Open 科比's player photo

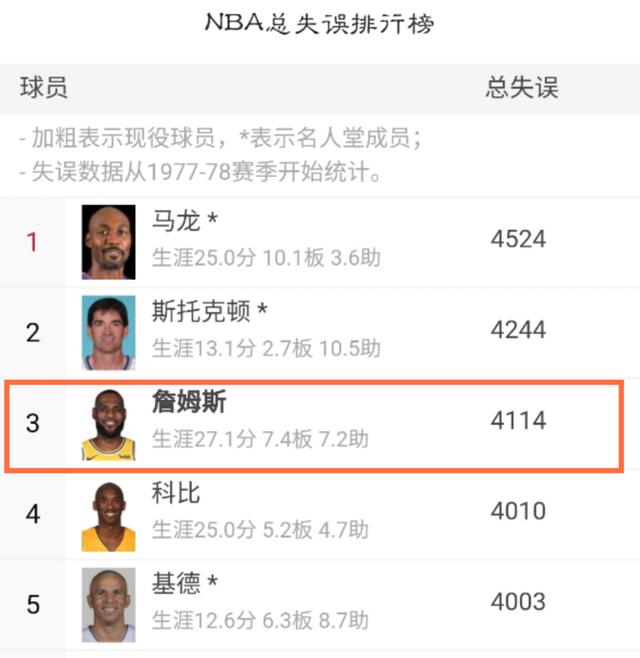[x=108, y=516]
